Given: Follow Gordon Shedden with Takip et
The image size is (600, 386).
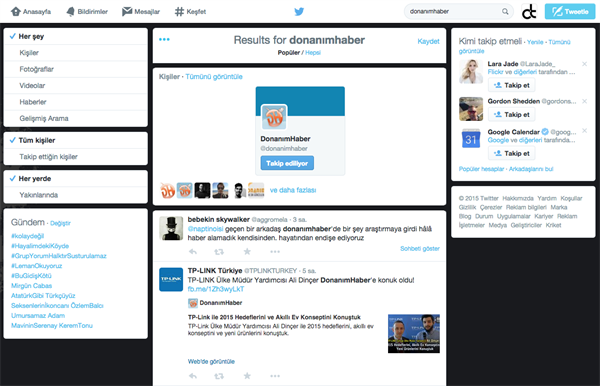Looking at the screenshot, I should 512,114.
